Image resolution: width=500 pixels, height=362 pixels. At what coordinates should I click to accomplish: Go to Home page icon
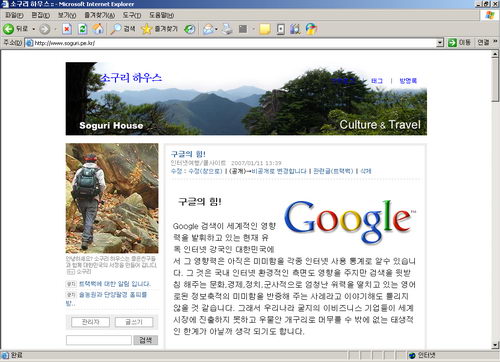point(98,29)
